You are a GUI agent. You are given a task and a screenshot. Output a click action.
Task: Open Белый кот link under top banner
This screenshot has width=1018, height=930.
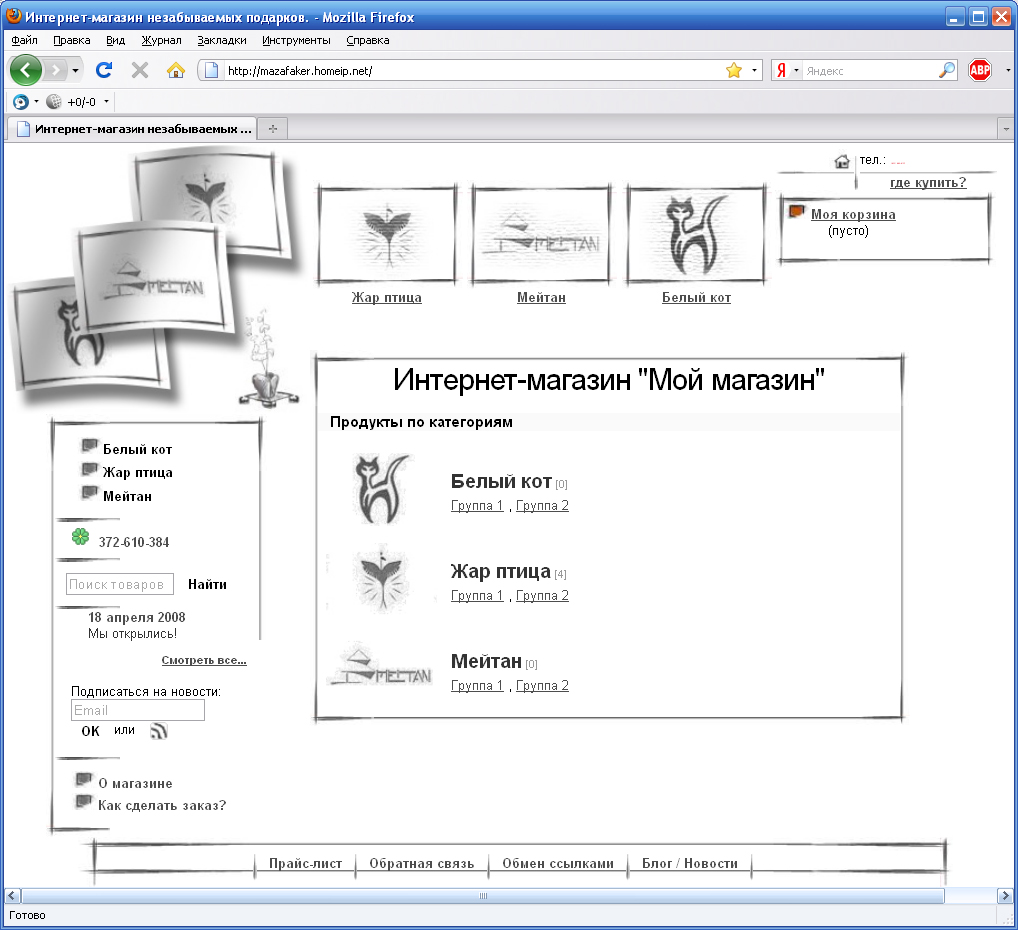click(x=696, y=297)
